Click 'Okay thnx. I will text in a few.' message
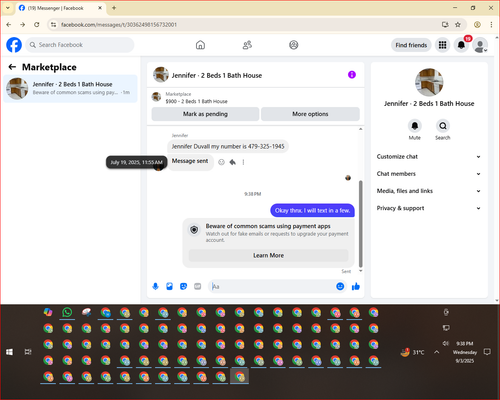Viewport: 500px width, 400px height. coord(312,211)
